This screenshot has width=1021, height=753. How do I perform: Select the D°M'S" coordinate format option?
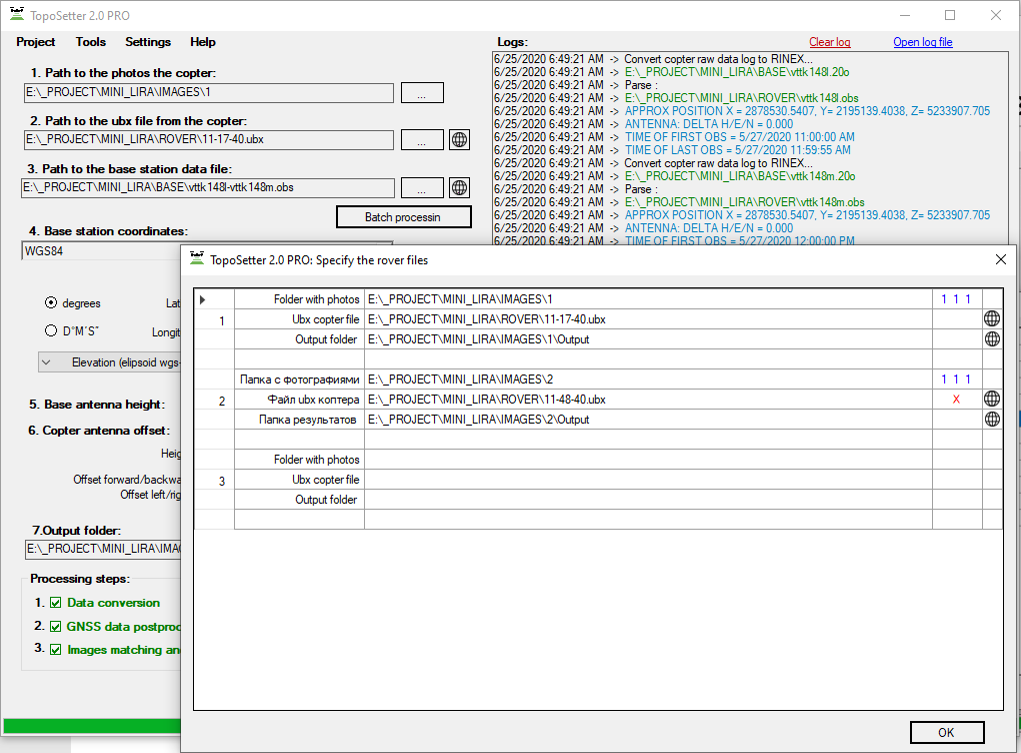coord(50,331)
